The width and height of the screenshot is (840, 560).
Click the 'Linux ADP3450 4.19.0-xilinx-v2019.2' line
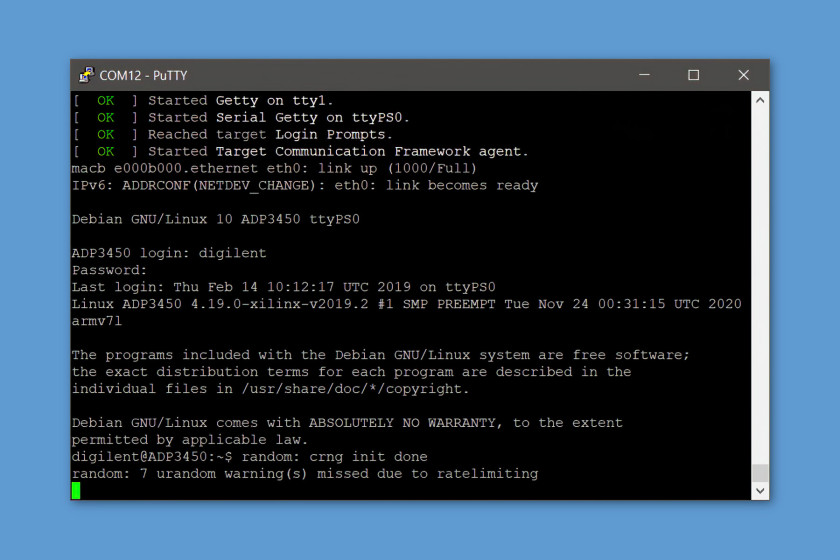(x=407, y=304)
